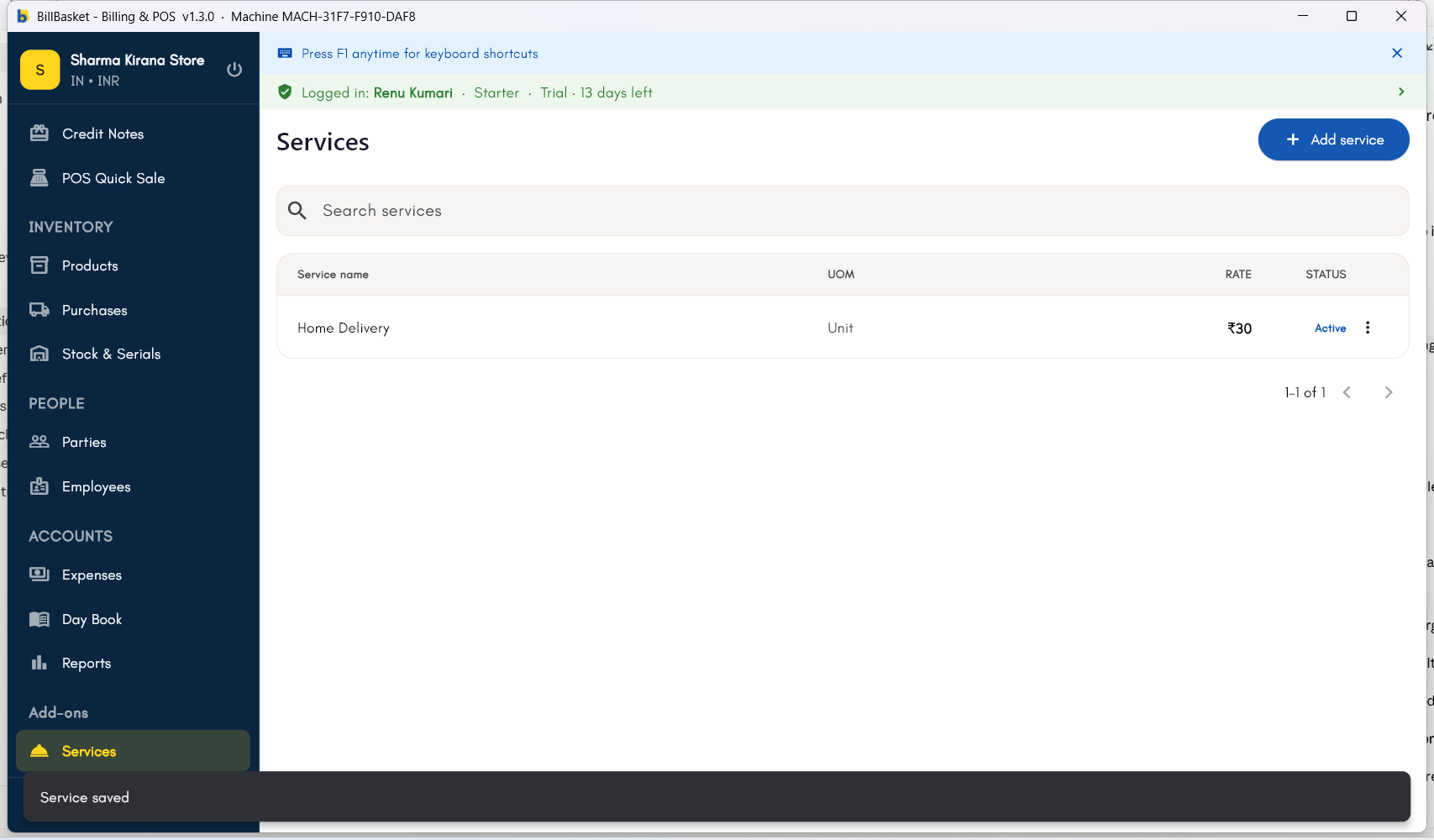Screen dimensions: 1434x840
Task: Click the plus icon in Add service
Action: (1293, 139)
